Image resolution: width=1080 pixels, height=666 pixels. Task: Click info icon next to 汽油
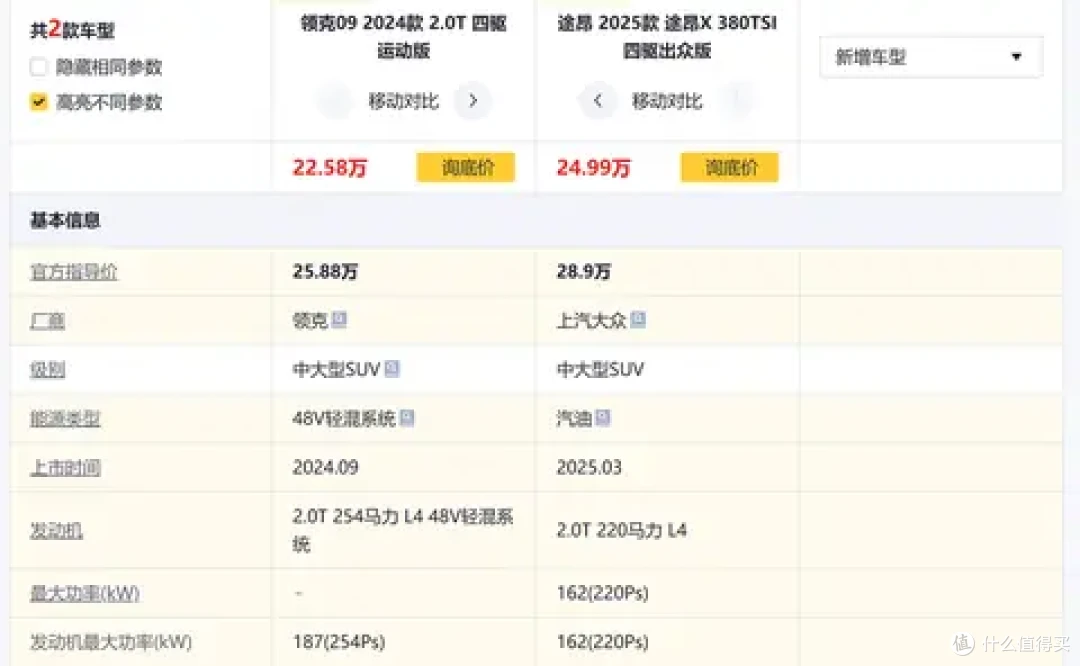(603, 417)
